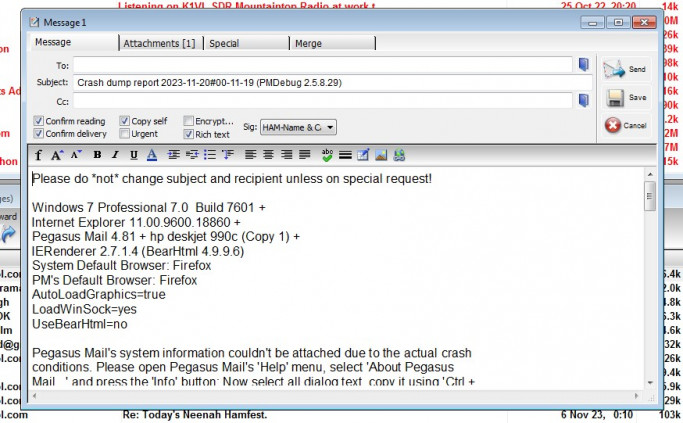Viewport: 683px width, 423px height.
Task: Run the spell checker
Action: 327,155
